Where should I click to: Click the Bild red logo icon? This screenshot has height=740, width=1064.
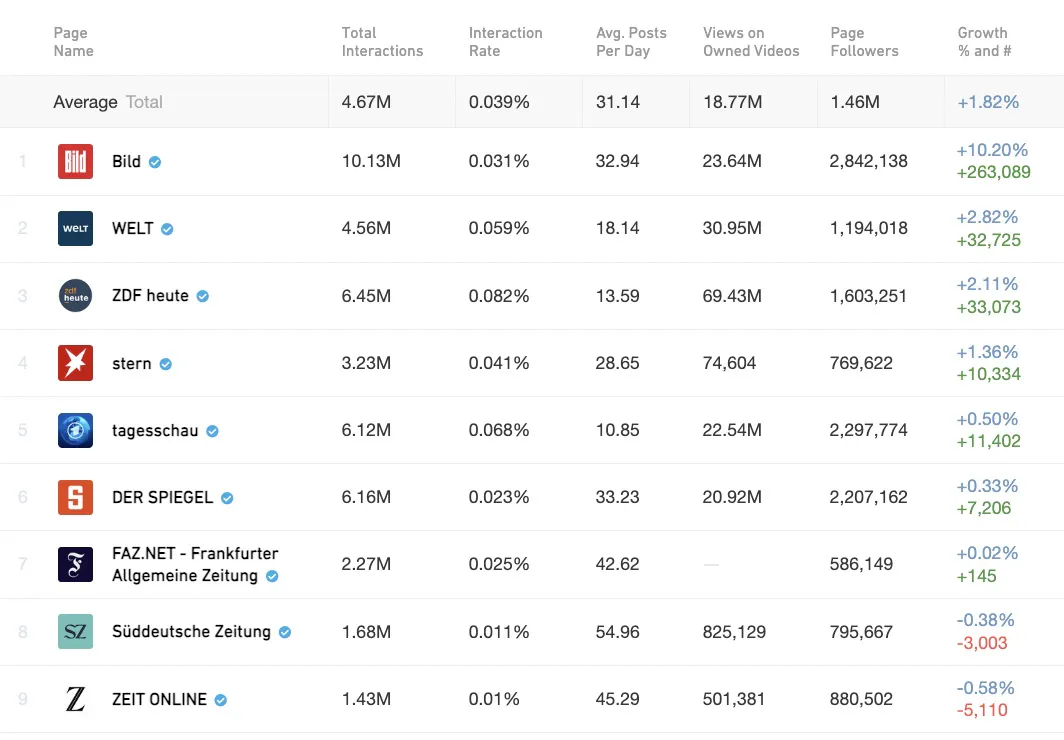(75, 161)
